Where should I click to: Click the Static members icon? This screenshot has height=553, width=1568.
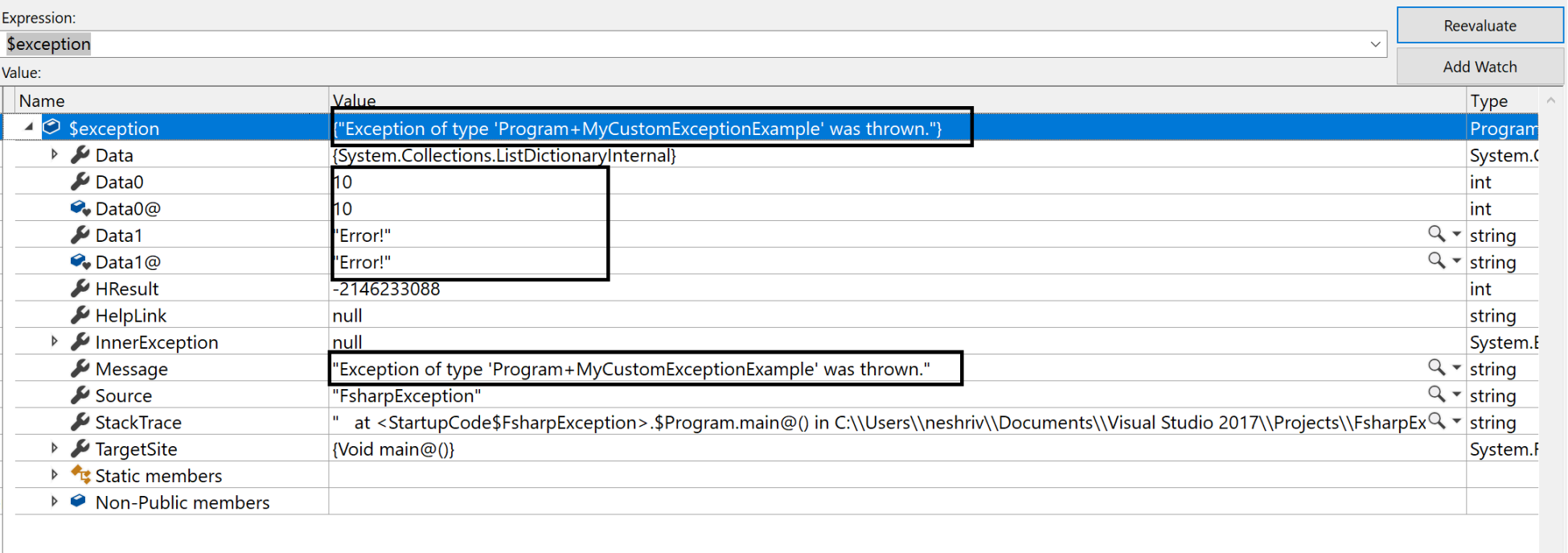80,474
